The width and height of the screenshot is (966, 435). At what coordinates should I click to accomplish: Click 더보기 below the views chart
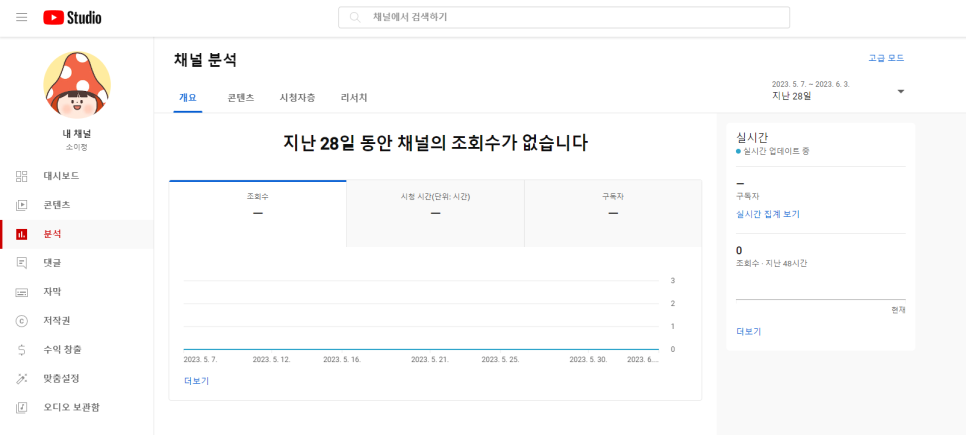point(196,381)
